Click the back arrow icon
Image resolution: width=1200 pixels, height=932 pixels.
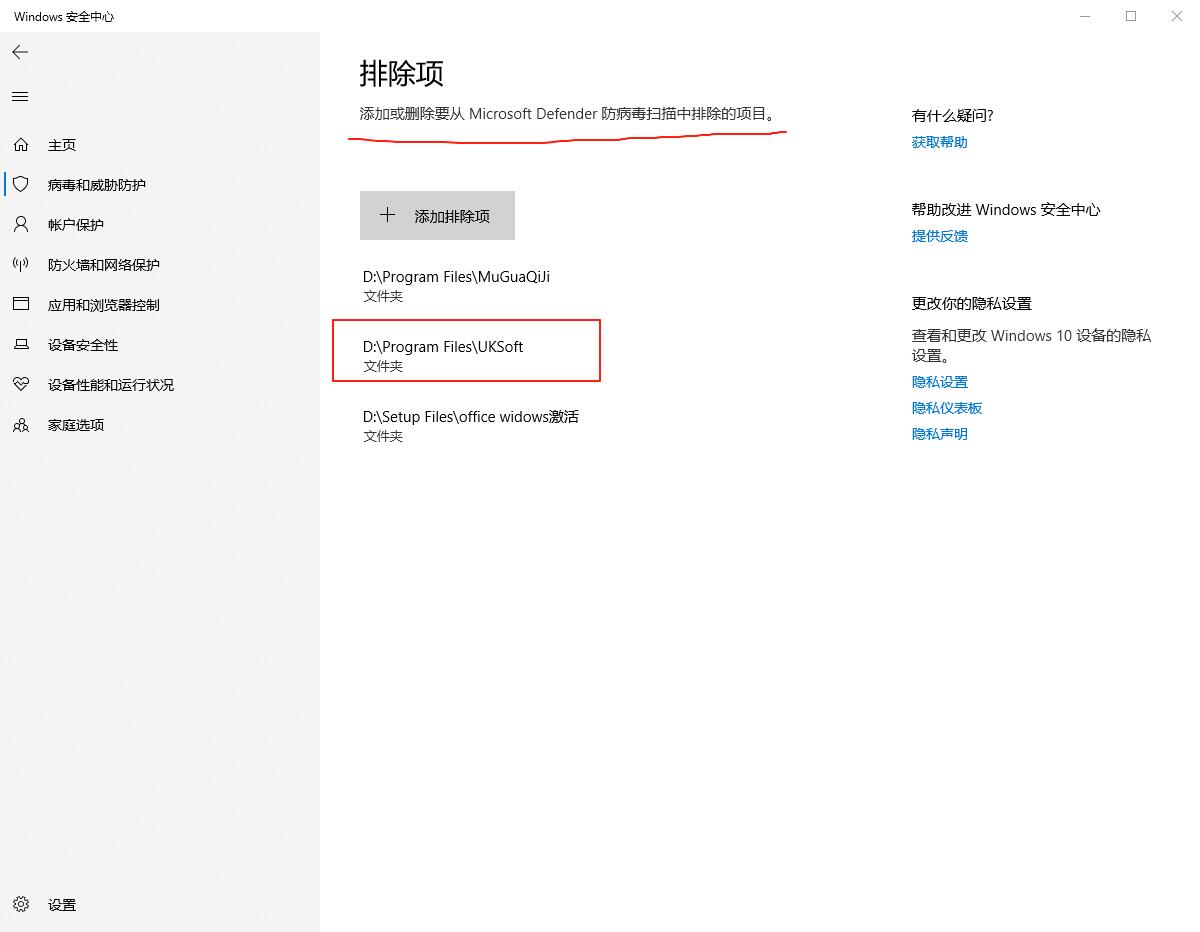click(20, 52)
